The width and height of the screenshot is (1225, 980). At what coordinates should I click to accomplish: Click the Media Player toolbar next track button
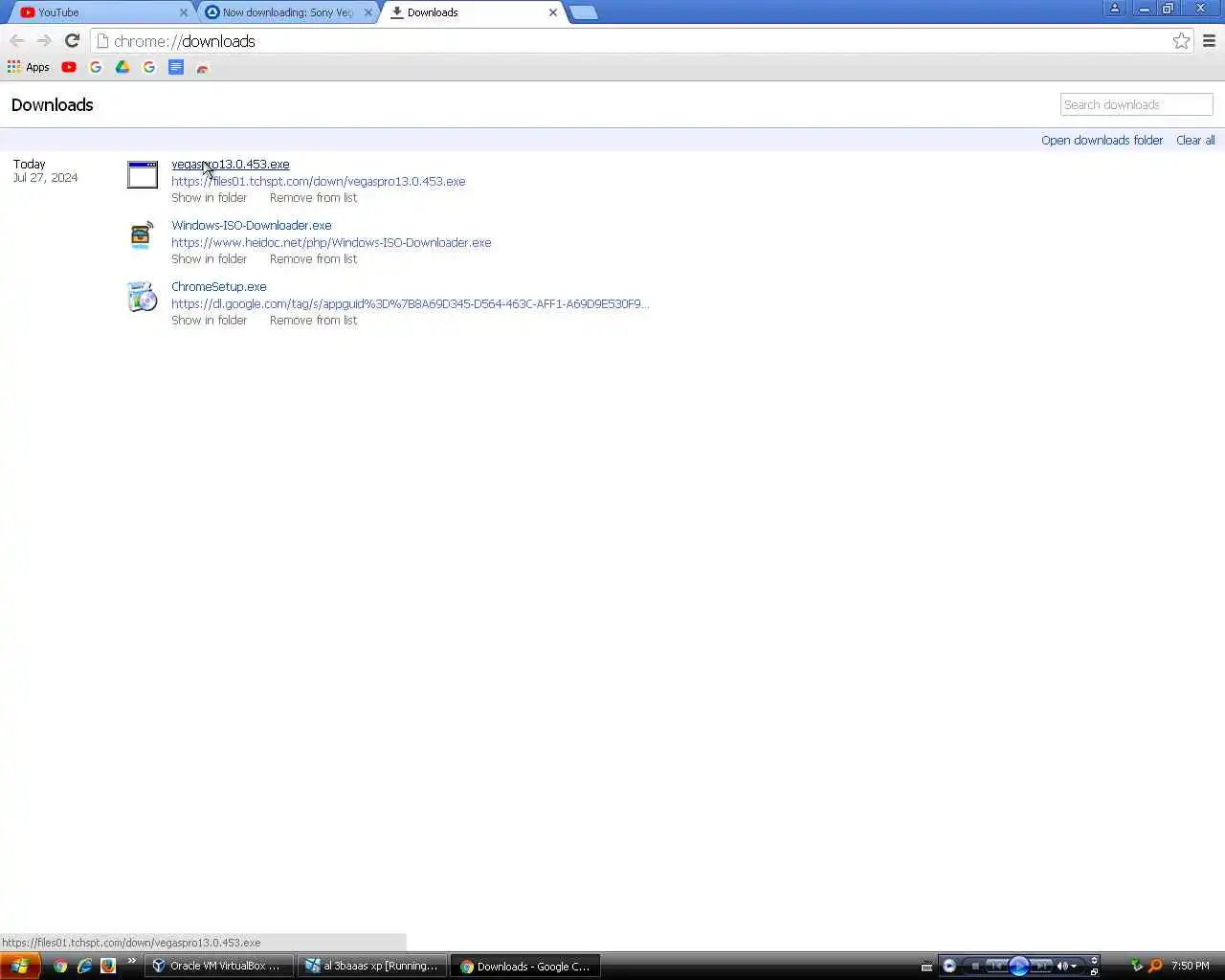pos(1040,966)
